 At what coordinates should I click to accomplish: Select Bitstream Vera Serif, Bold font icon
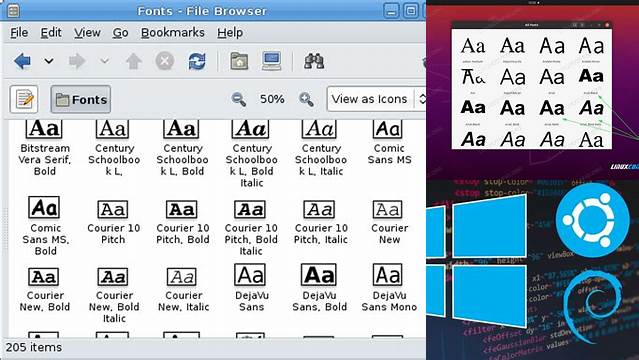pyautogui.click(x=44, y=129)
